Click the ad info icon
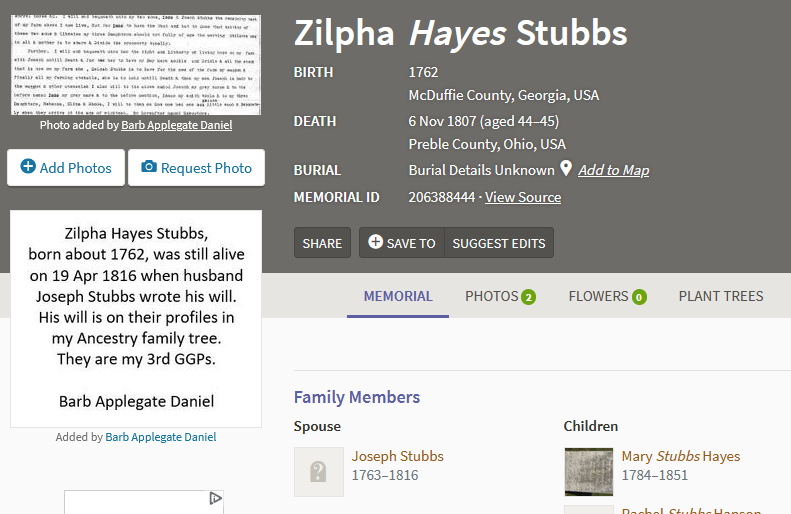791x514 pixels. point(215,498)
